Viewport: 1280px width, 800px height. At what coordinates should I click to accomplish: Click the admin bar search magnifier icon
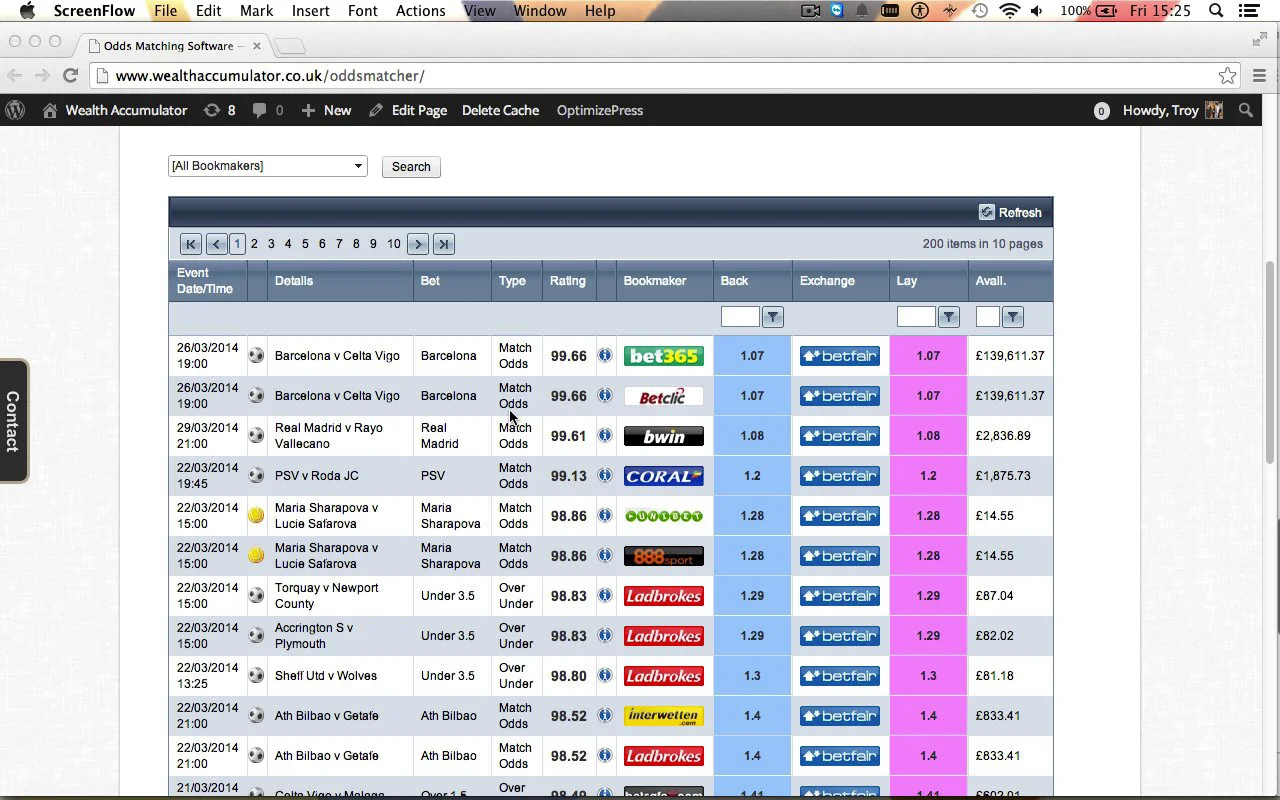pyautogui.click(x=1246, y=110)
